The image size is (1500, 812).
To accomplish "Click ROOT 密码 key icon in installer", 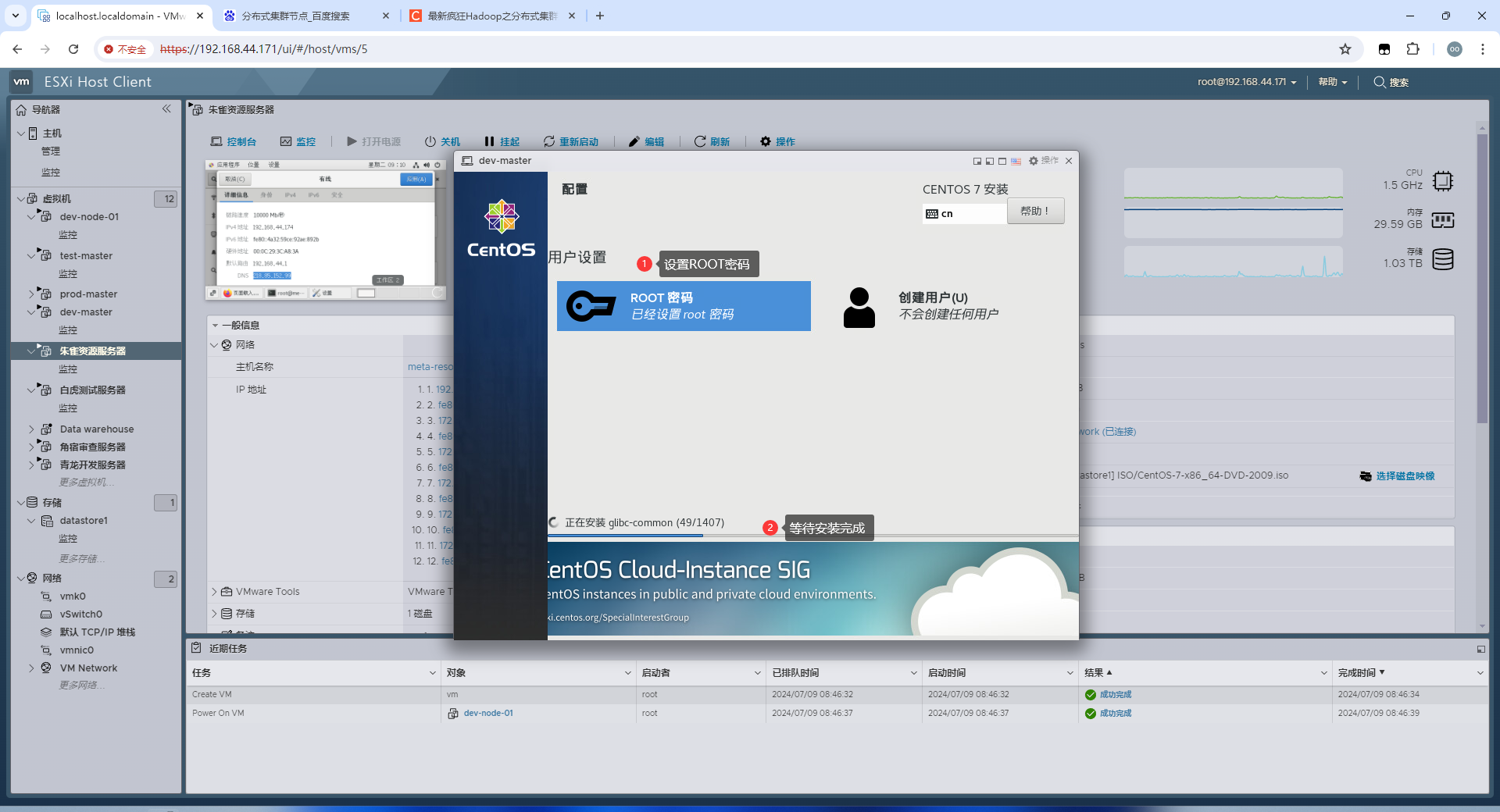I will [x=591, y=306].
